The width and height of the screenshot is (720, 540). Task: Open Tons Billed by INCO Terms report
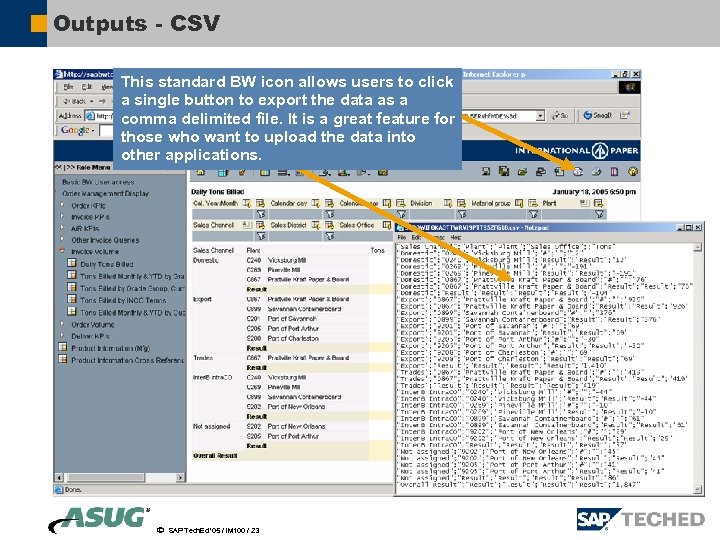point(123,300)
